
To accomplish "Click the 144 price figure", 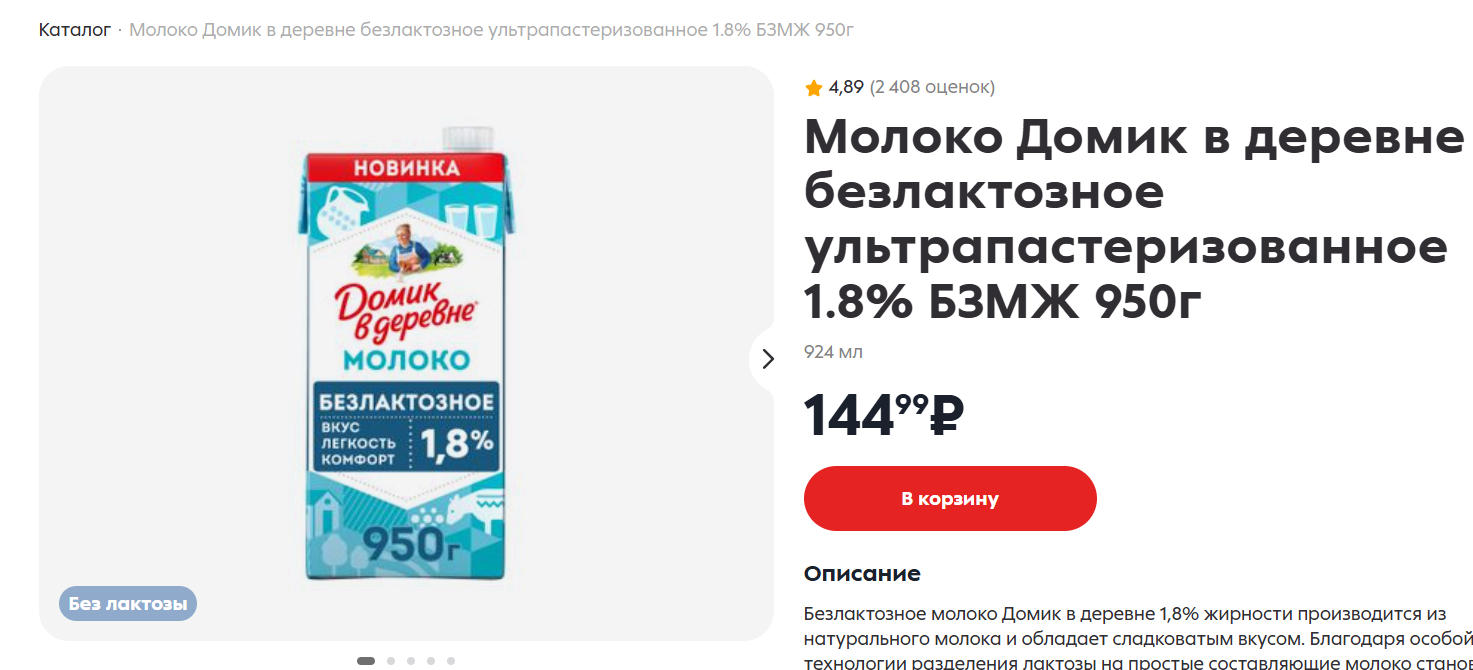I will pos(850,416).
